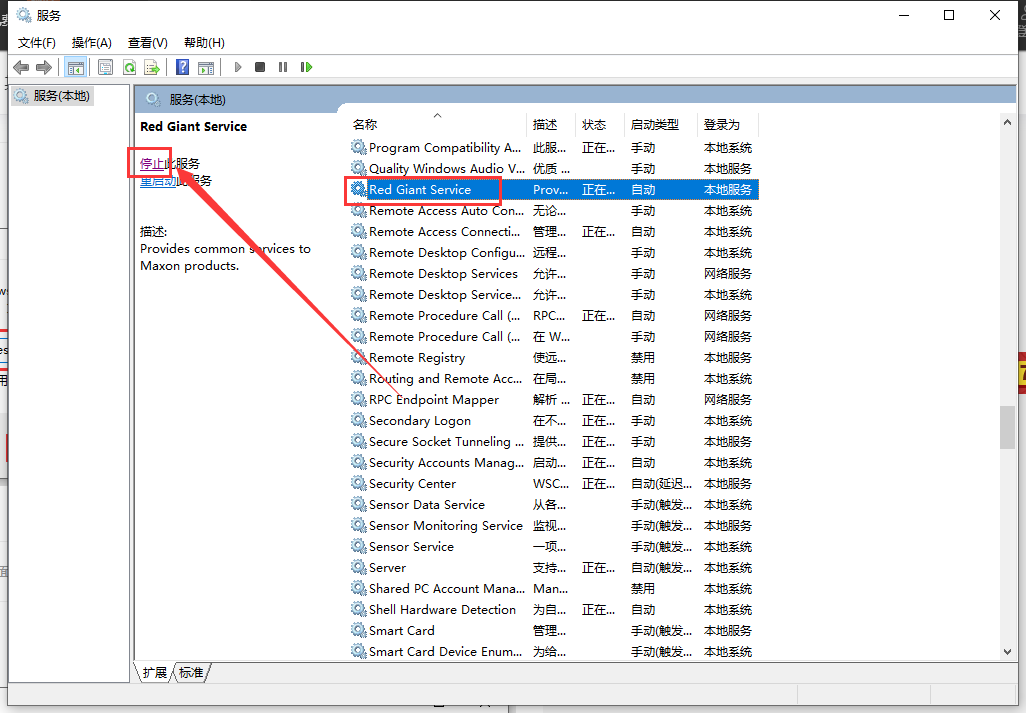Sort by the 状态 column header
The height and width of the screenshot is (713, 1026).
(599, 124)
